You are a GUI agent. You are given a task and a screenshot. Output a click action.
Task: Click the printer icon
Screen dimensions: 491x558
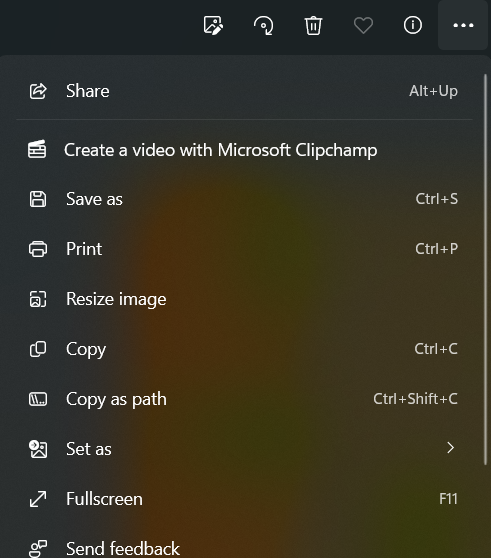(38, 249)
